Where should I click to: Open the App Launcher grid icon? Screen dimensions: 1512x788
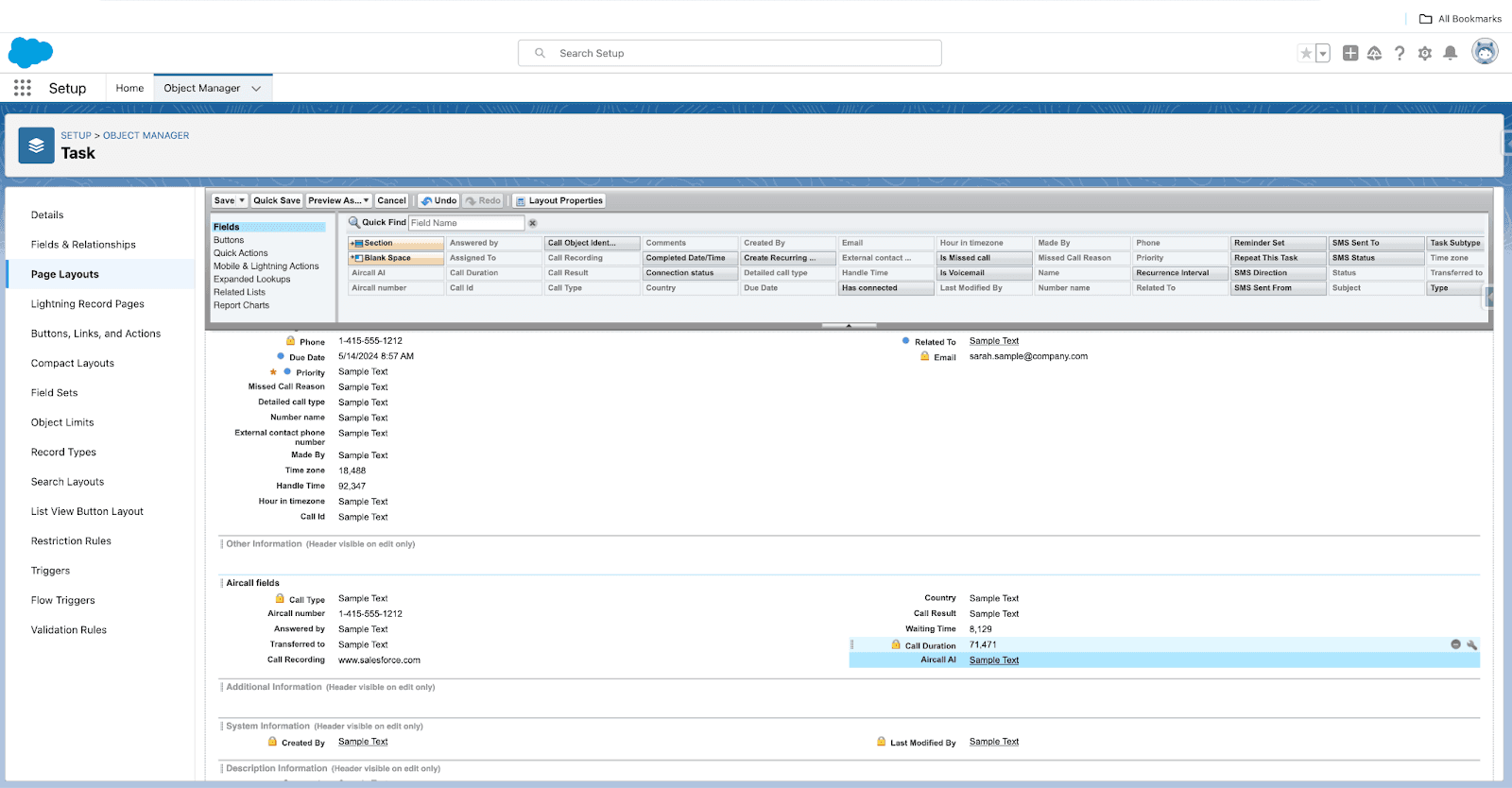(x=23, y=88)
